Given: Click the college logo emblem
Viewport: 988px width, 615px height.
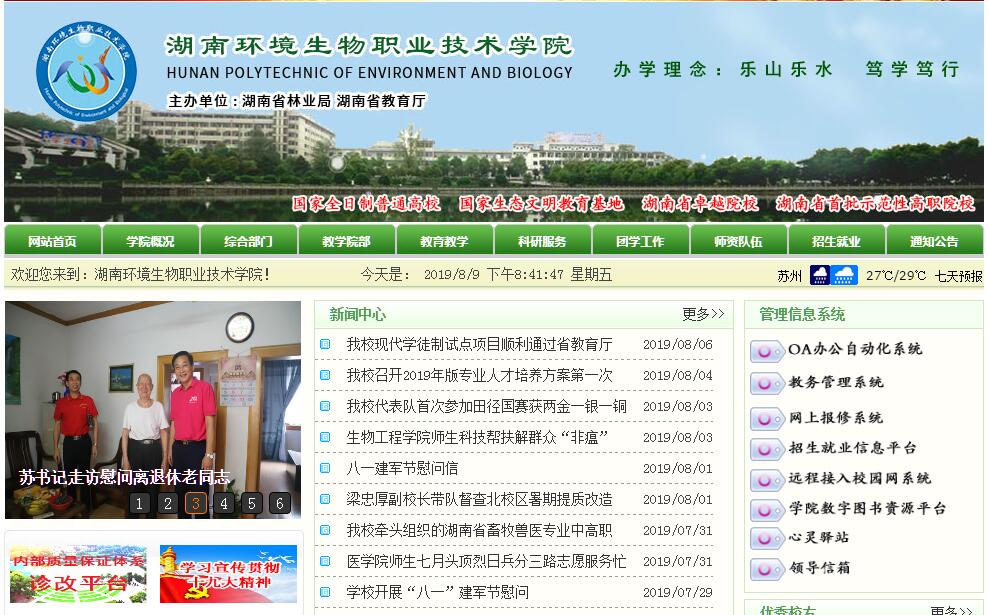Looking at the screenshot, I should click(x=86, y=70).
